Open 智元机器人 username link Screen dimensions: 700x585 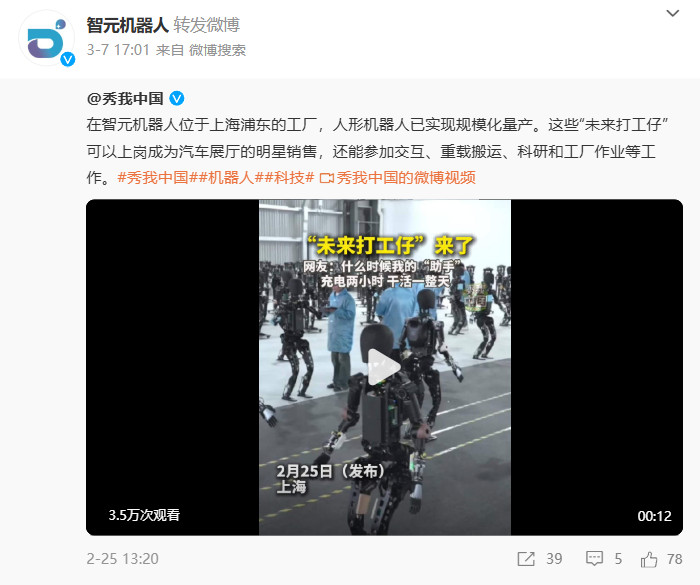click(x=127, y=25)
